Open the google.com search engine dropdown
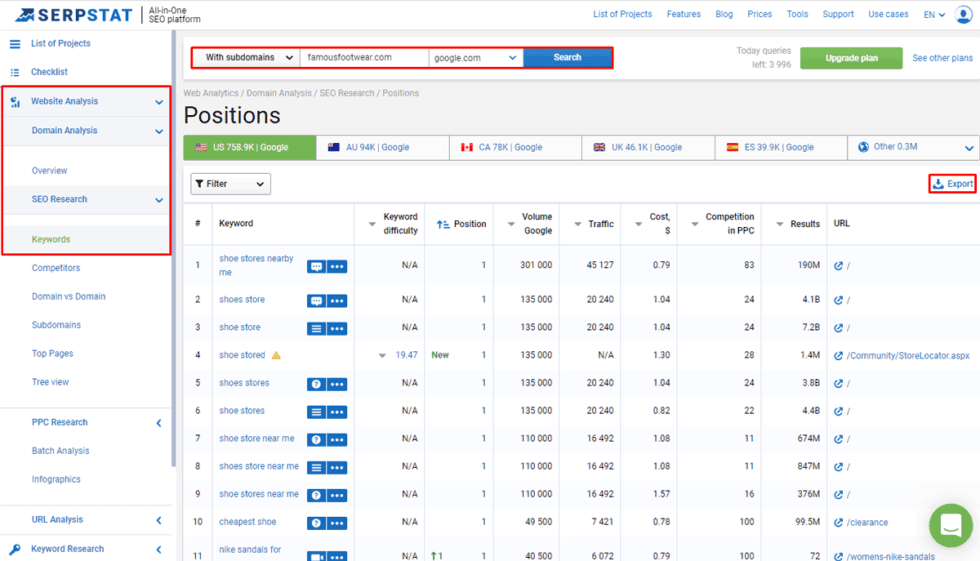Screen dimensions: 980x561 (x=475, y=58)
